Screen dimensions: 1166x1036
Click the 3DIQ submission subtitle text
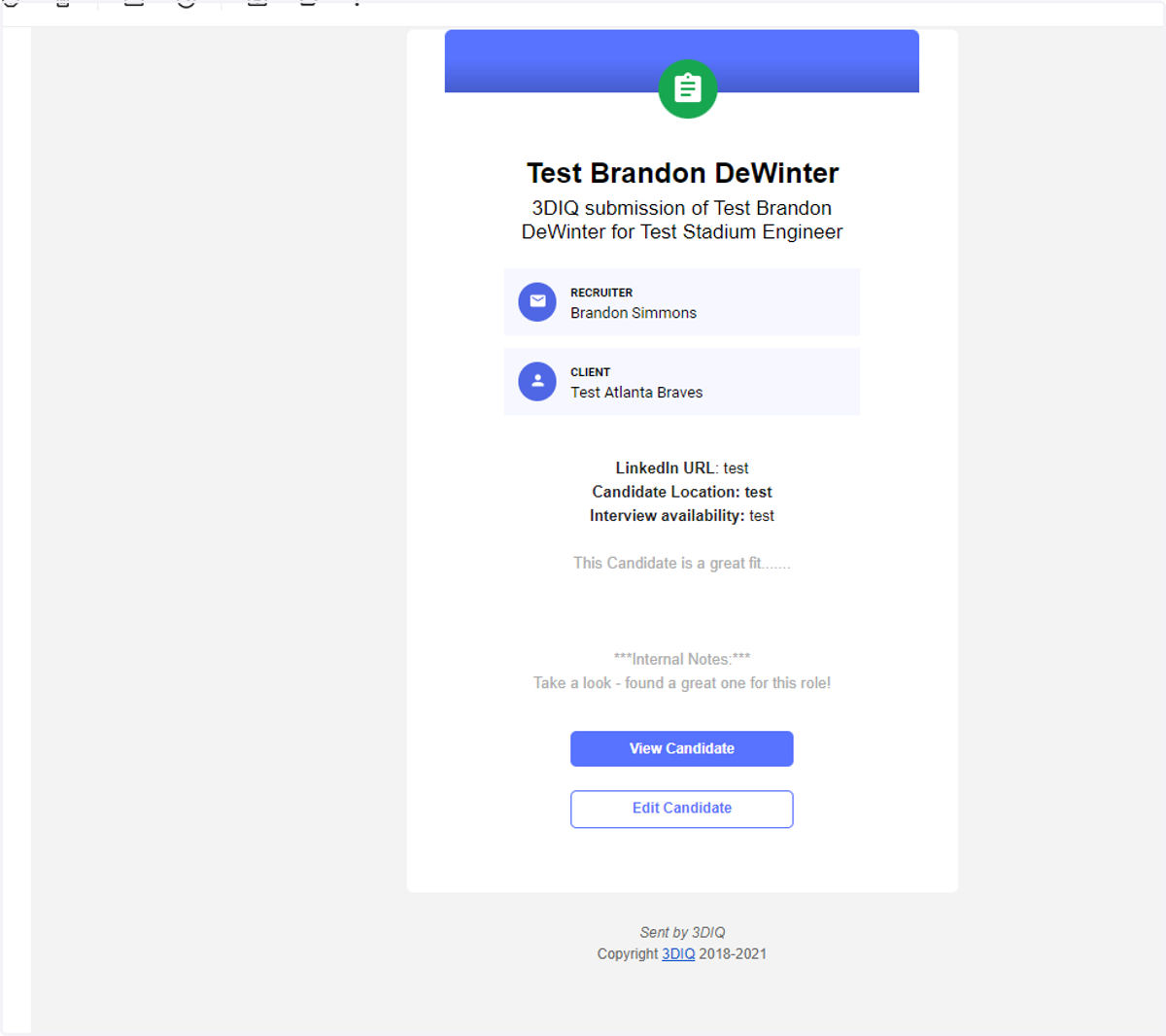point(682,220)
